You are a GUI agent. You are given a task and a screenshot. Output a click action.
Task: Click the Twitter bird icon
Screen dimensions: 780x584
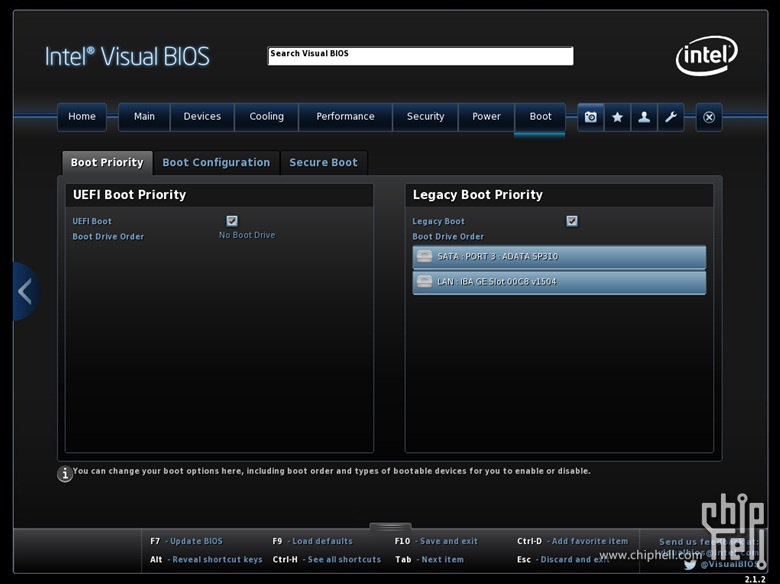[690, 565]
